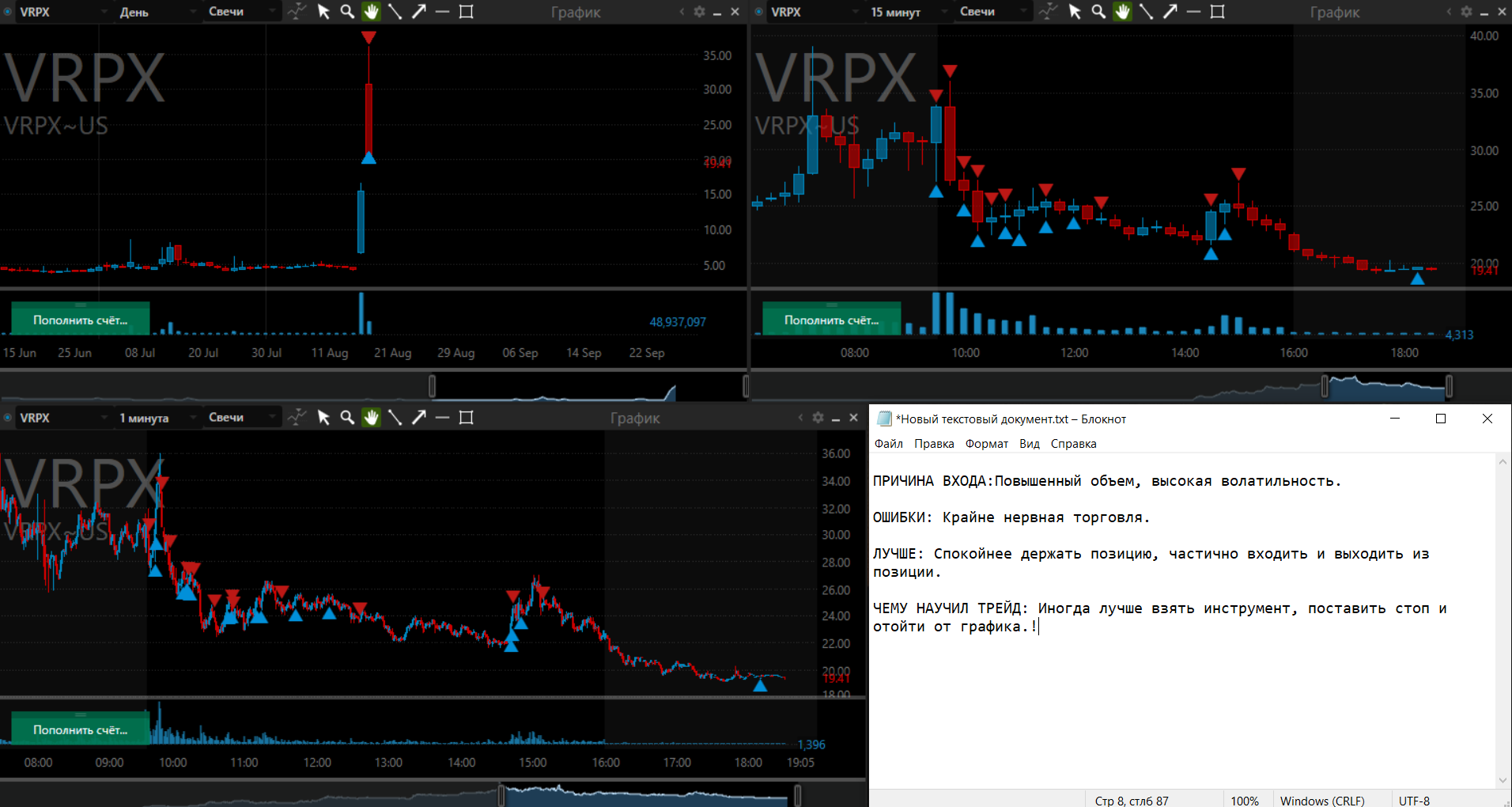Select the hand pan tool on daily chart

371,11
